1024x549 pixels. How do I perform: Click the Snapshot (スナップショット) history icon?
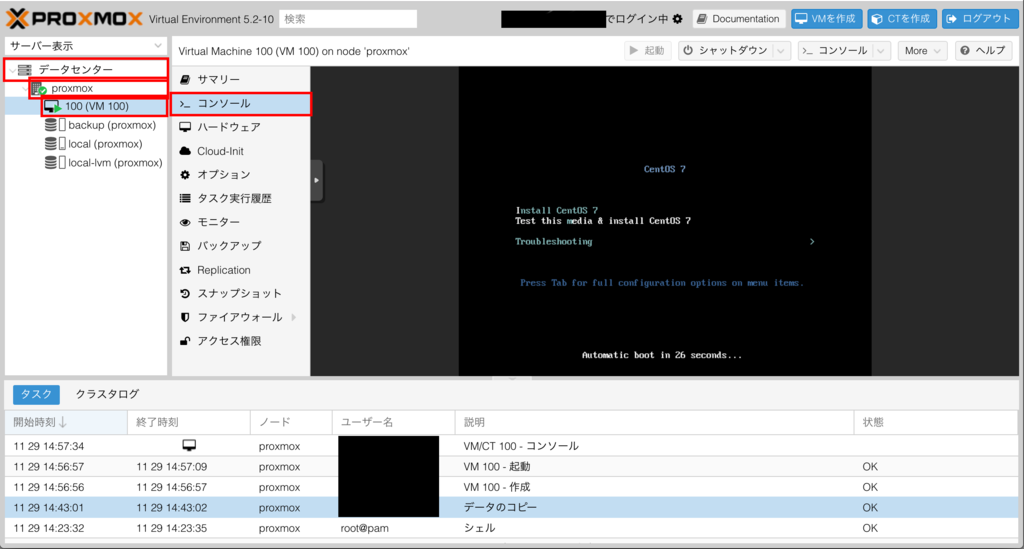[185, 294]
